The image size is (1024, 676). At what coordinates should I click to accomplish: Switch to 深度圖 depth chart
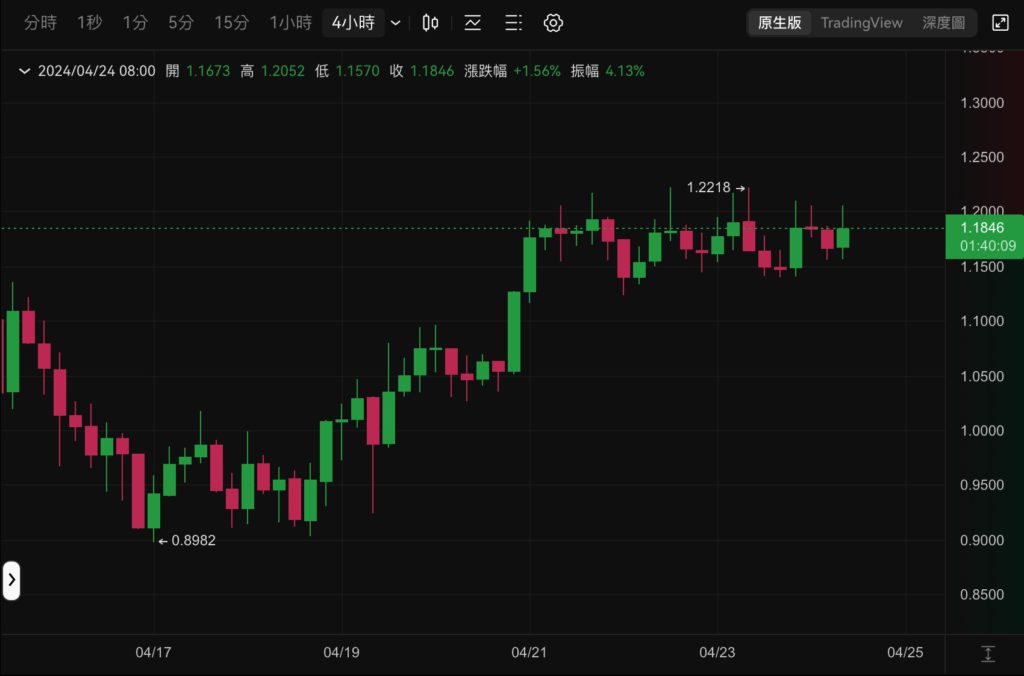pos(944,23)
